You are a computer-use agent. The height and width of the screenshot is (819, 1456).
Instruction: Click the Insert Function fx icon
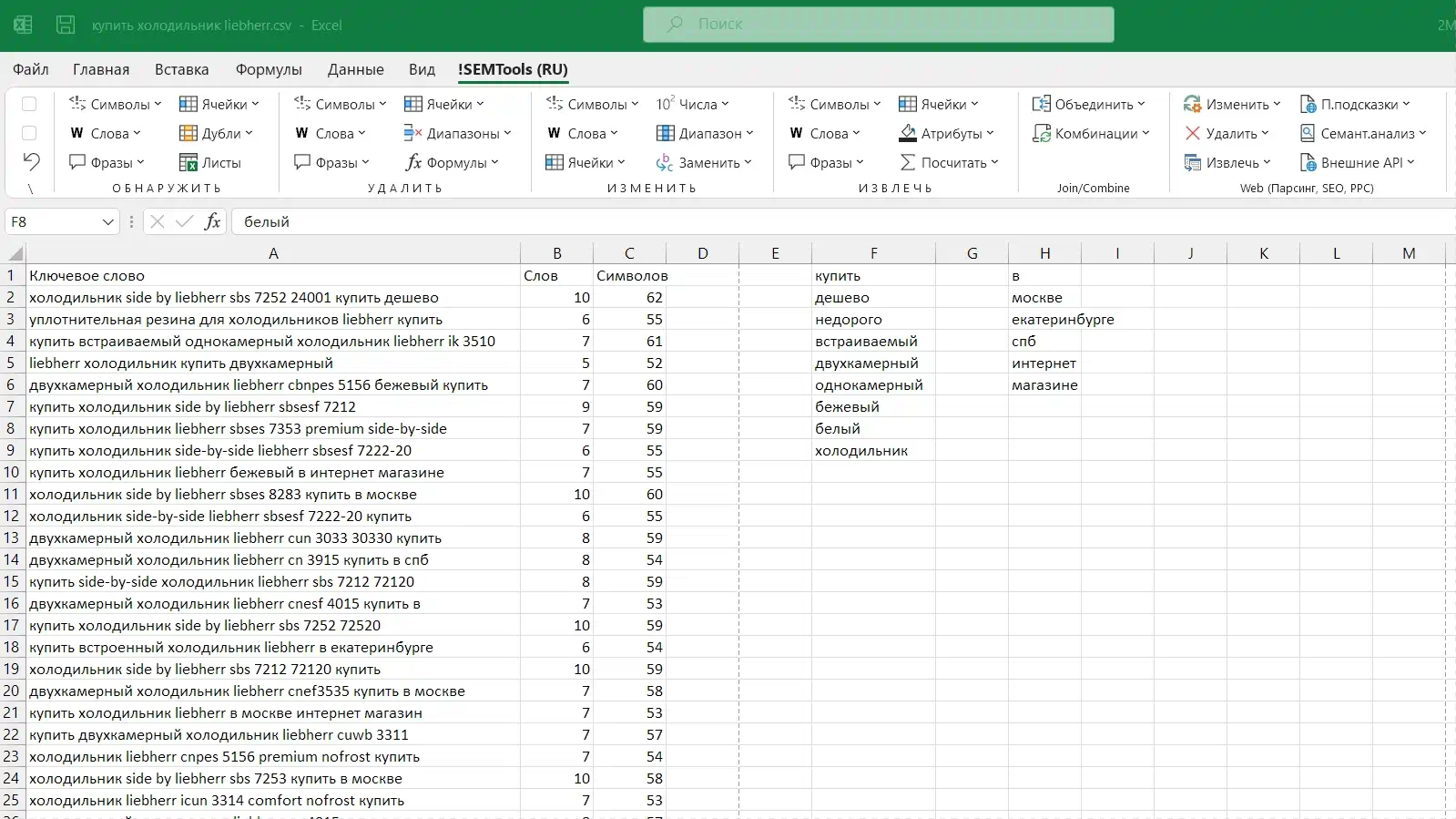tap(212, 221)
